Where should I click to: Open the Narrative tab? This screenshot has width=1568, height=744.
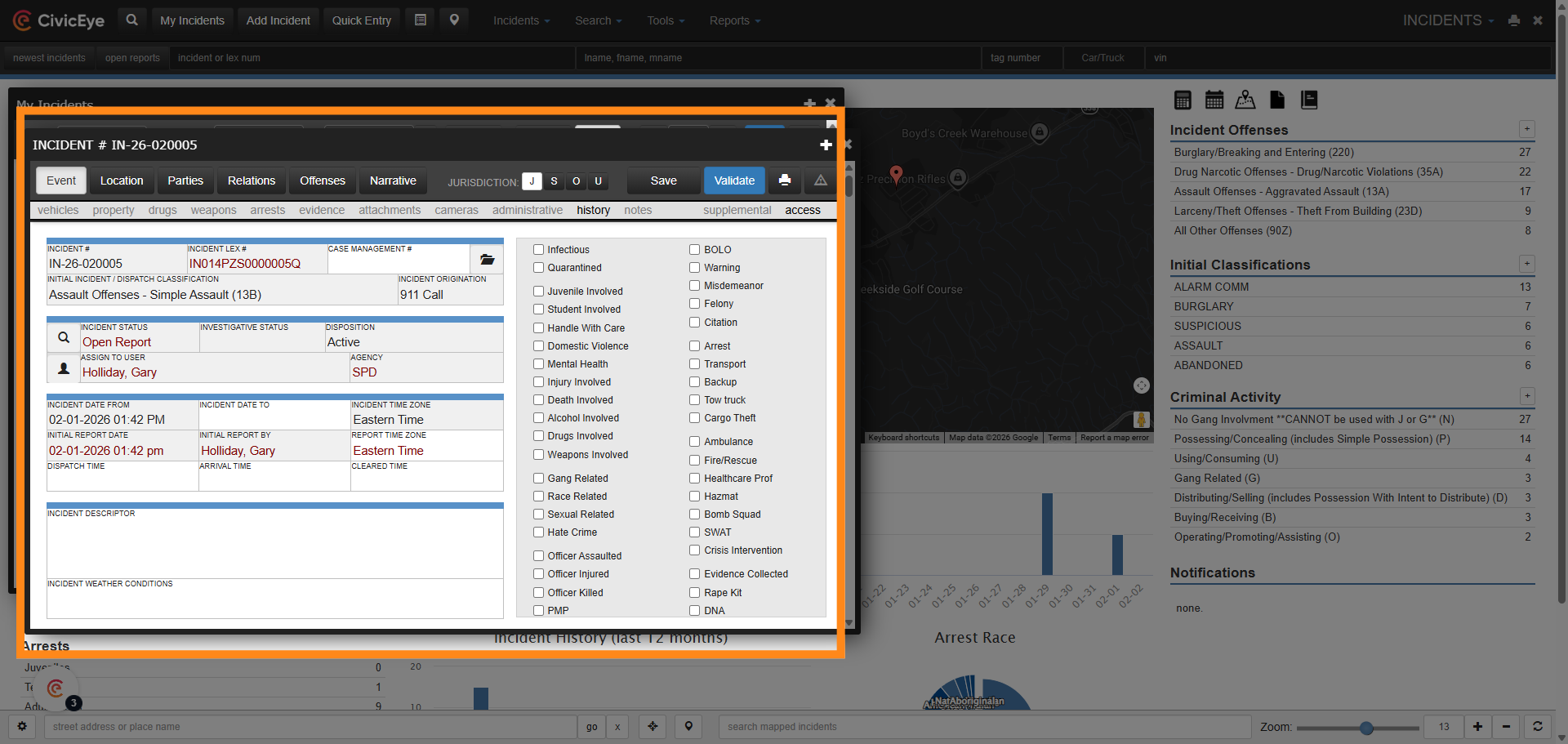[393, 180]
